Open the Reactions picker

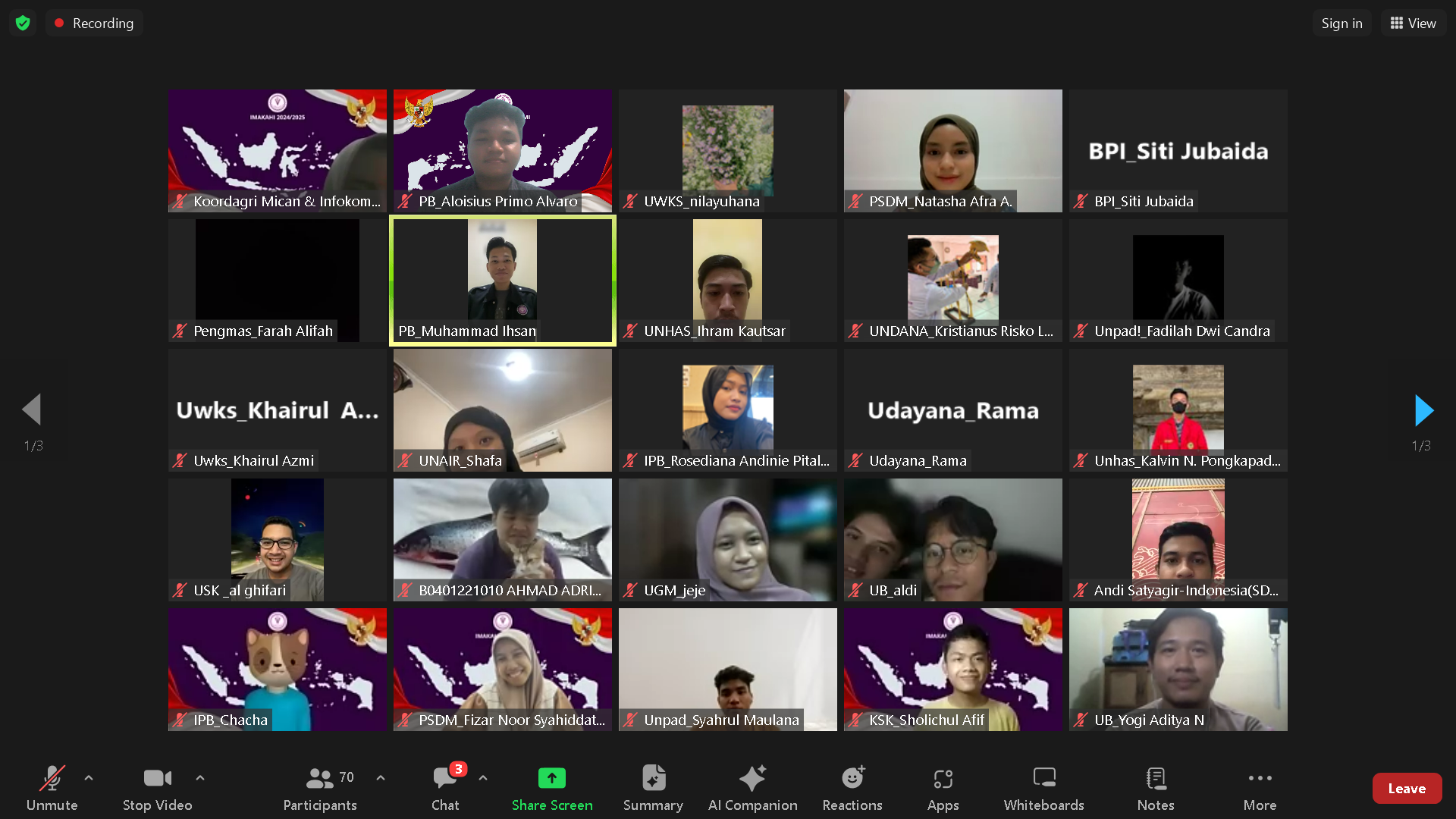point(852,779)
